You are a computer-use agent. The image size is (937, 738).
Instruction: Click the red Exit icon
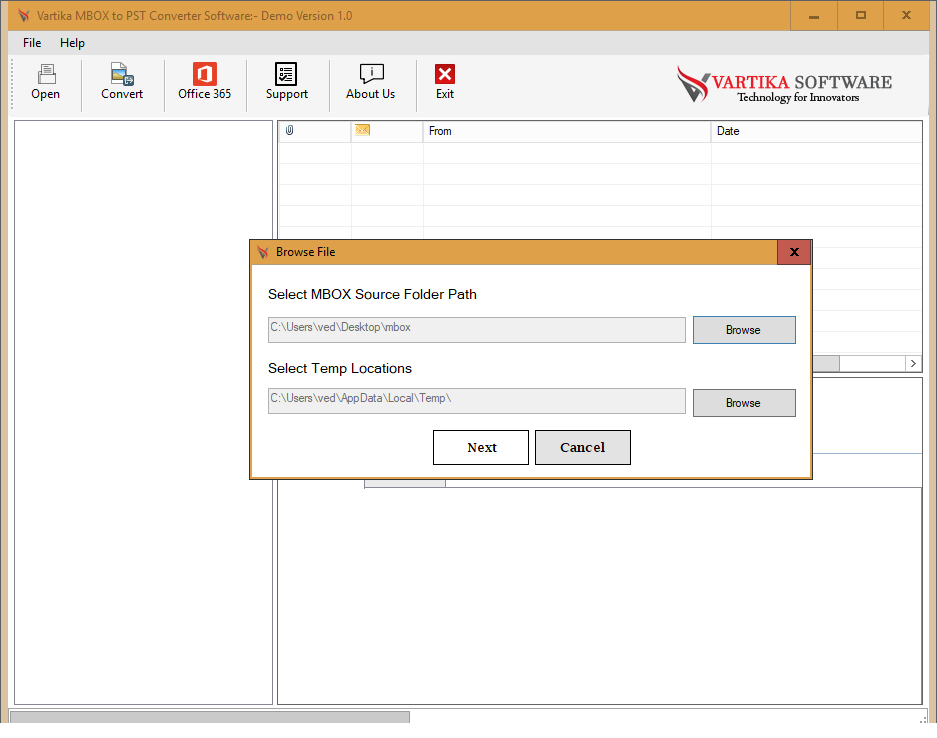(445, 82)
